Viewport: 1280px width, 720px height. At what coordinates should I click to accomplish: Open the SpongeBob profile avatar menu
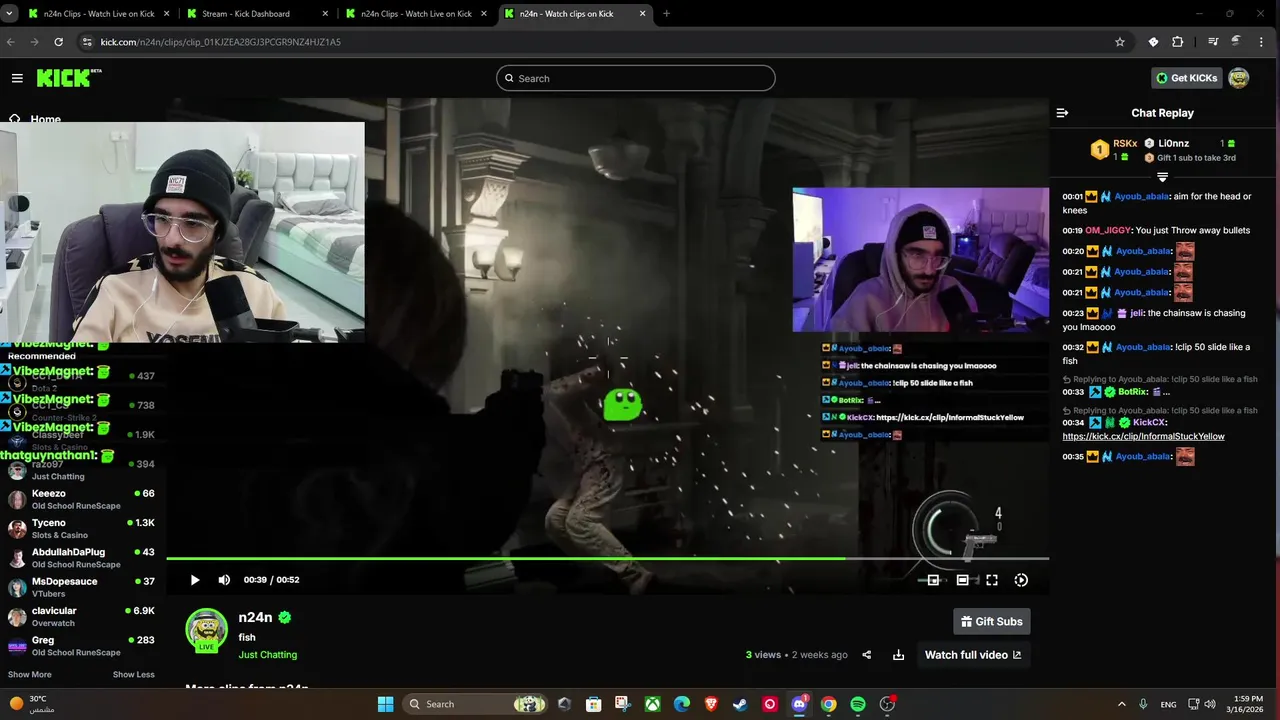pyautogui.click(x=1239, y=78)
